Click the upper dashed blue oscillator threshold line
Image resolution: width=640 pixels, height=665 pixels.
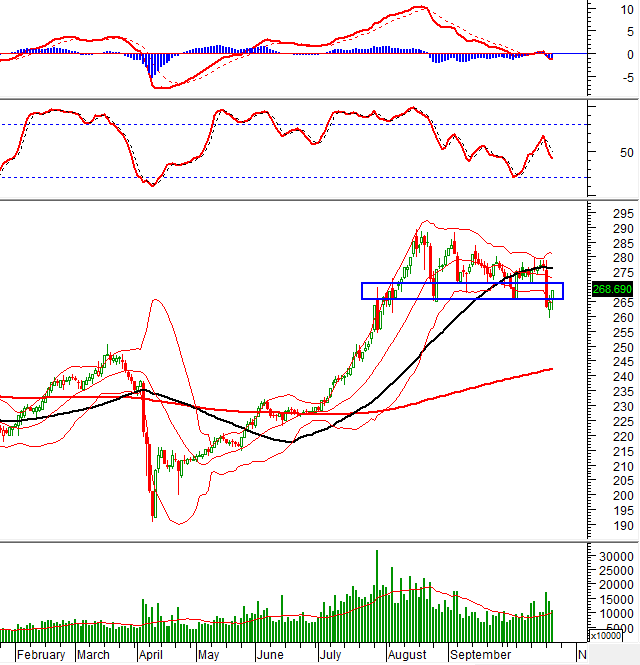[300, 124]
